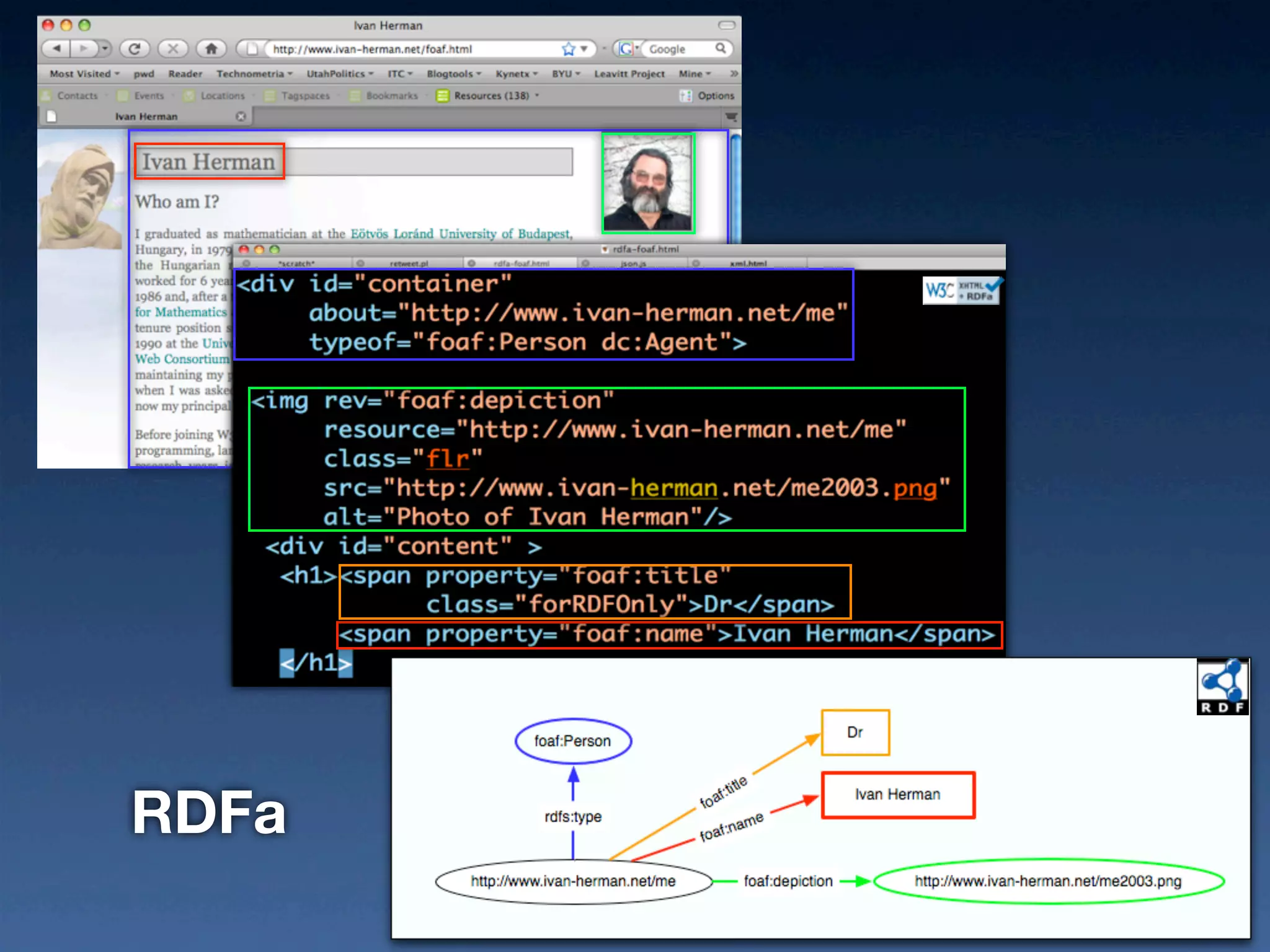
Task: Click the W3C XHTML+RDFa validation badge
Action: click(962, 290)
